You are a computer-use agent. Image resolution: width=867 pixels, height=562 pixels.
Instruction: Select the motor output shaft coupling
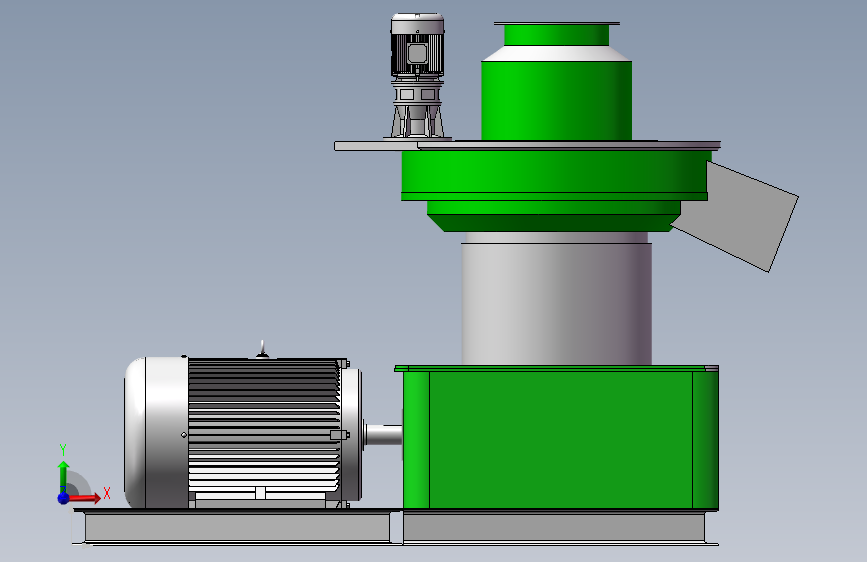click(383, 435)
